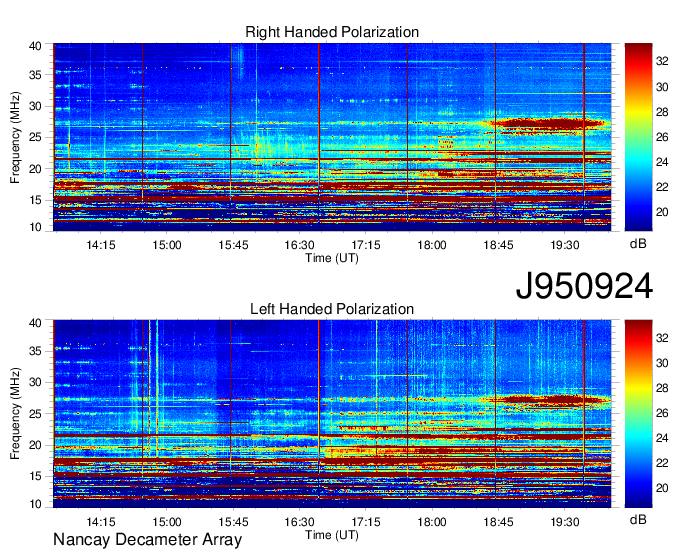Image resolution: width=680 pixels, height=552 pixels.
Task: Click the Left Handed Polarization spectrogram image
Action: 332,414
